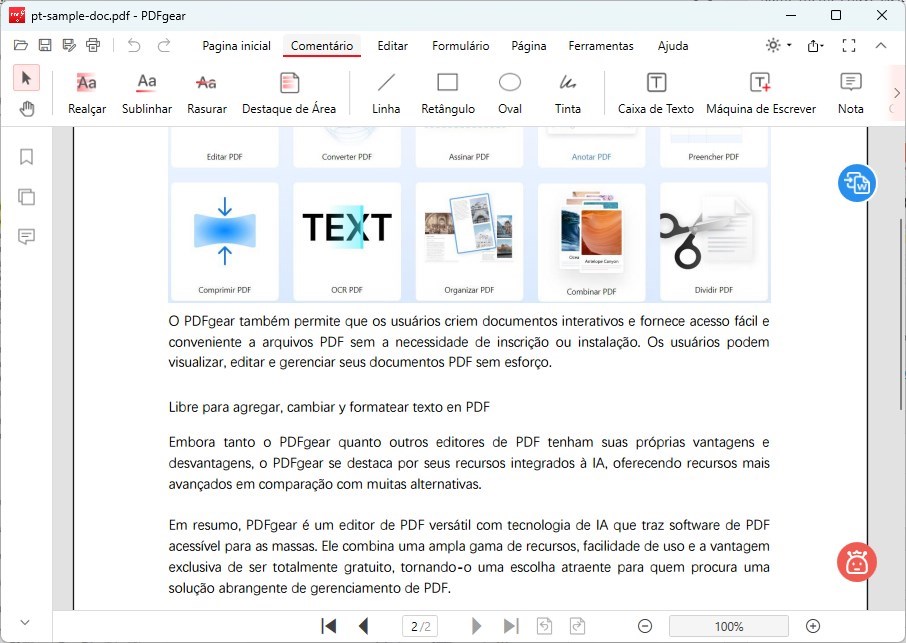Open the page thumbnails side panel
The height and width of the screenshot is (643, 906).
coord(27,196)
